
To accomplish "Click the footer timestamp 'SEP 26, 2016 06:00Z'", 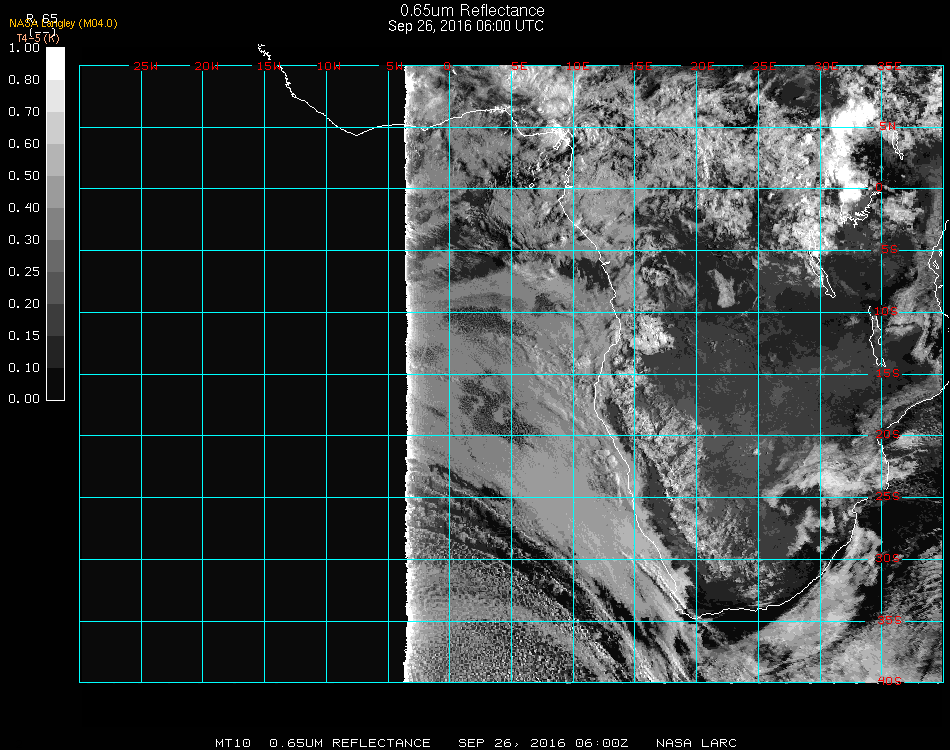I will (x=543, y=743).
